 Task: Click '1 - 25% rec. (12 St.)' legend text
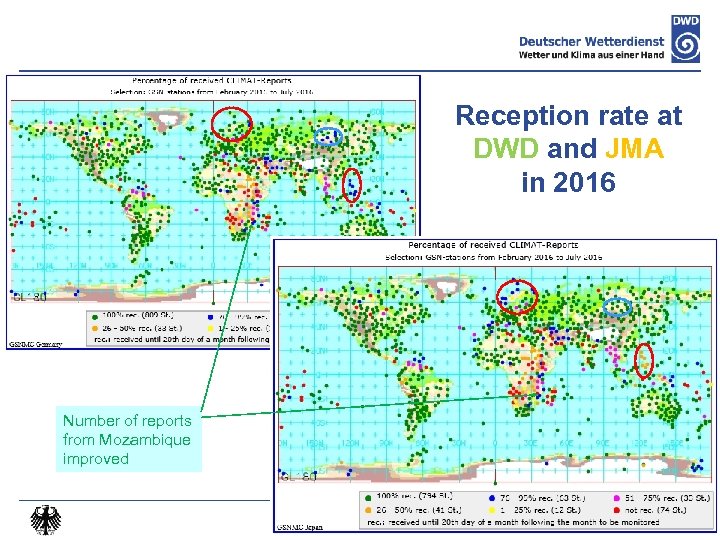tap(541, 510)
